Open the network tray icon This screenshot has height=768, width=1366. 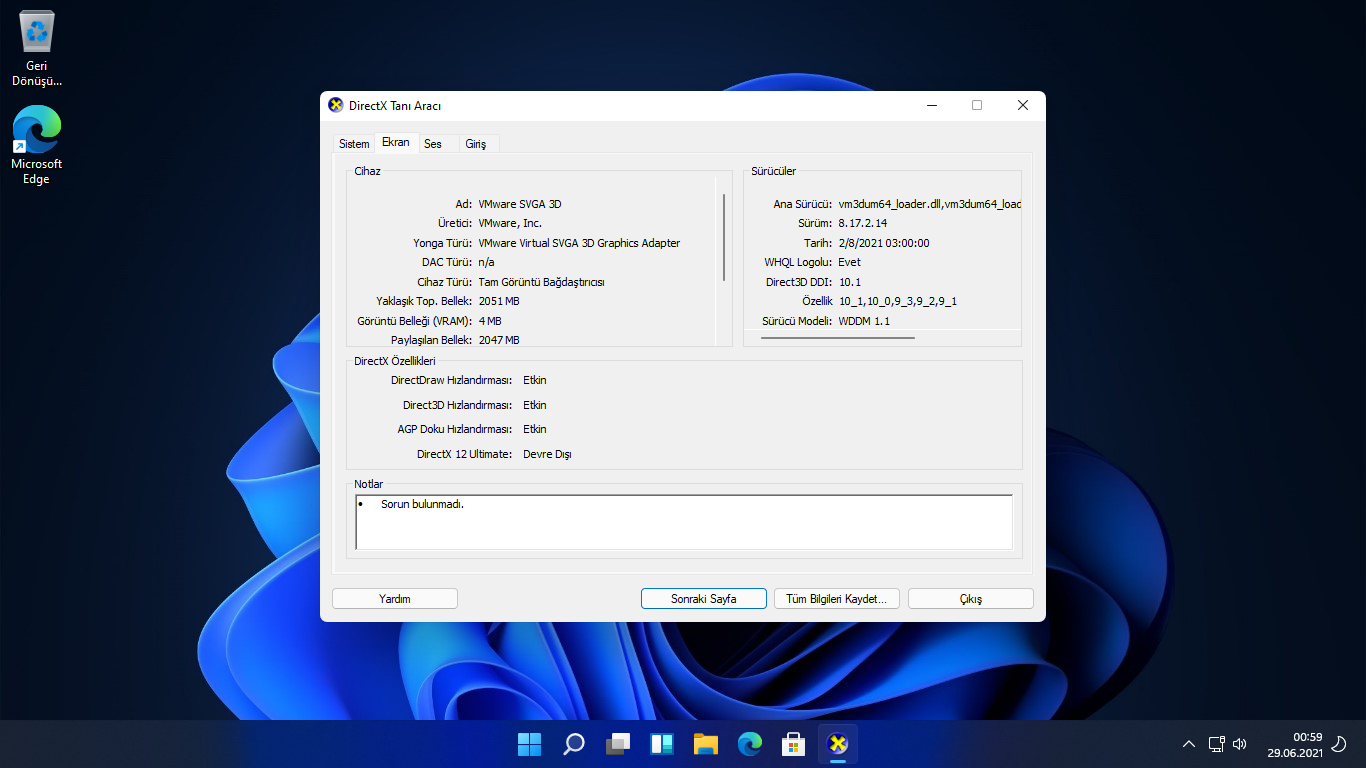[1216, 744]
